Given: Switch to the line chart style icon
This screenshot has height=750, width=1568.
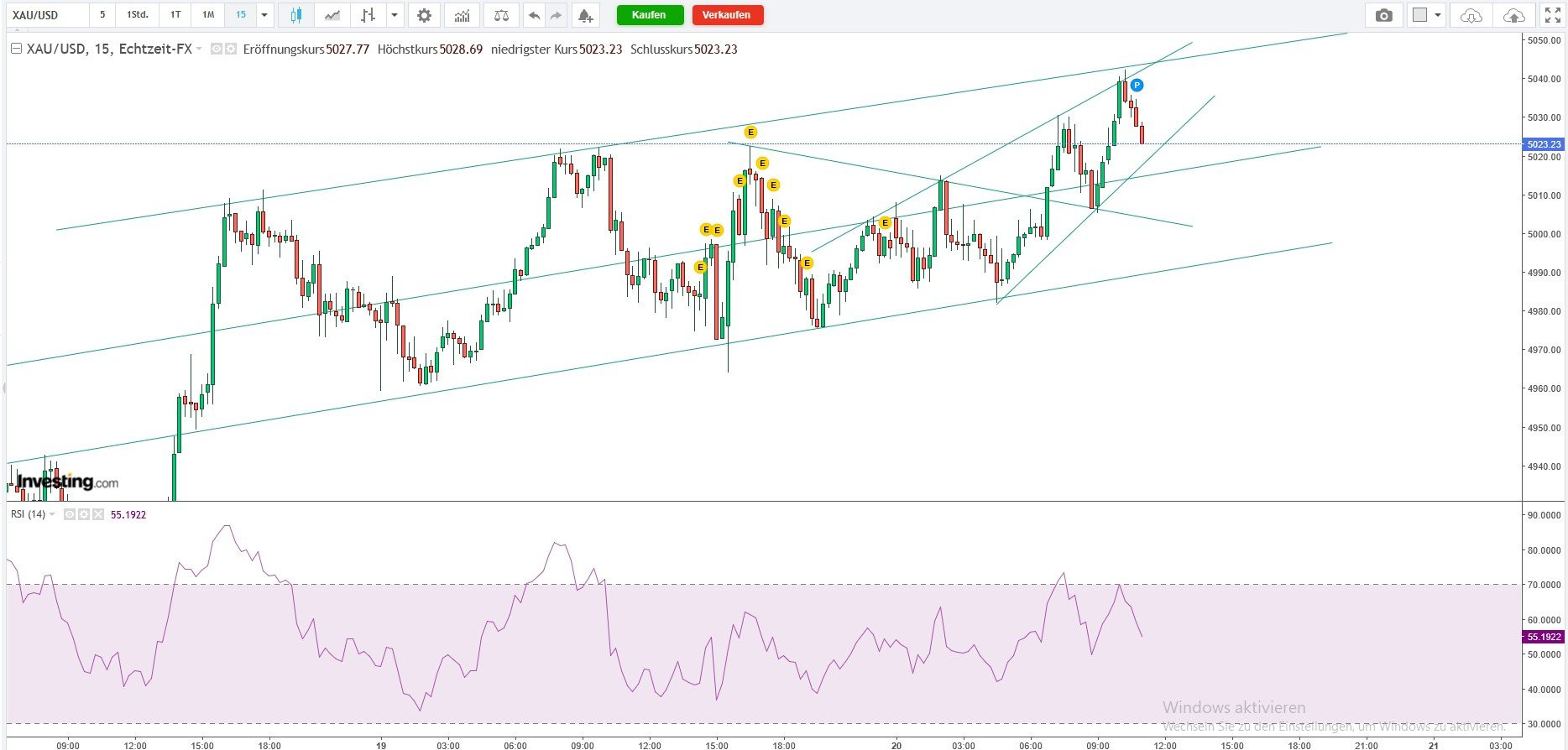Looking at the screenshot, I should 332,15.
